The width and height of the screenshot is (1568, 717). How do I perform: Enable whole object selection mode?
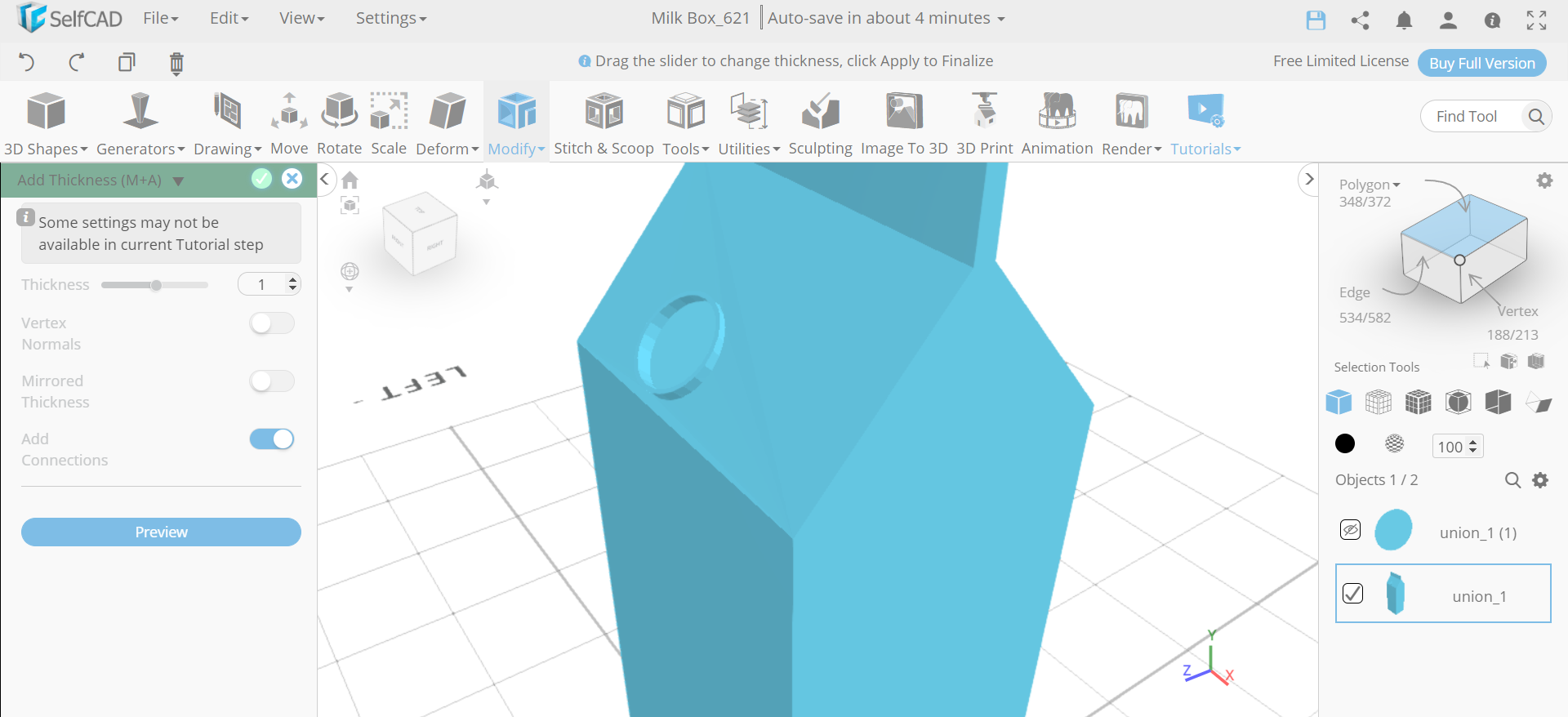point(1339,402)
